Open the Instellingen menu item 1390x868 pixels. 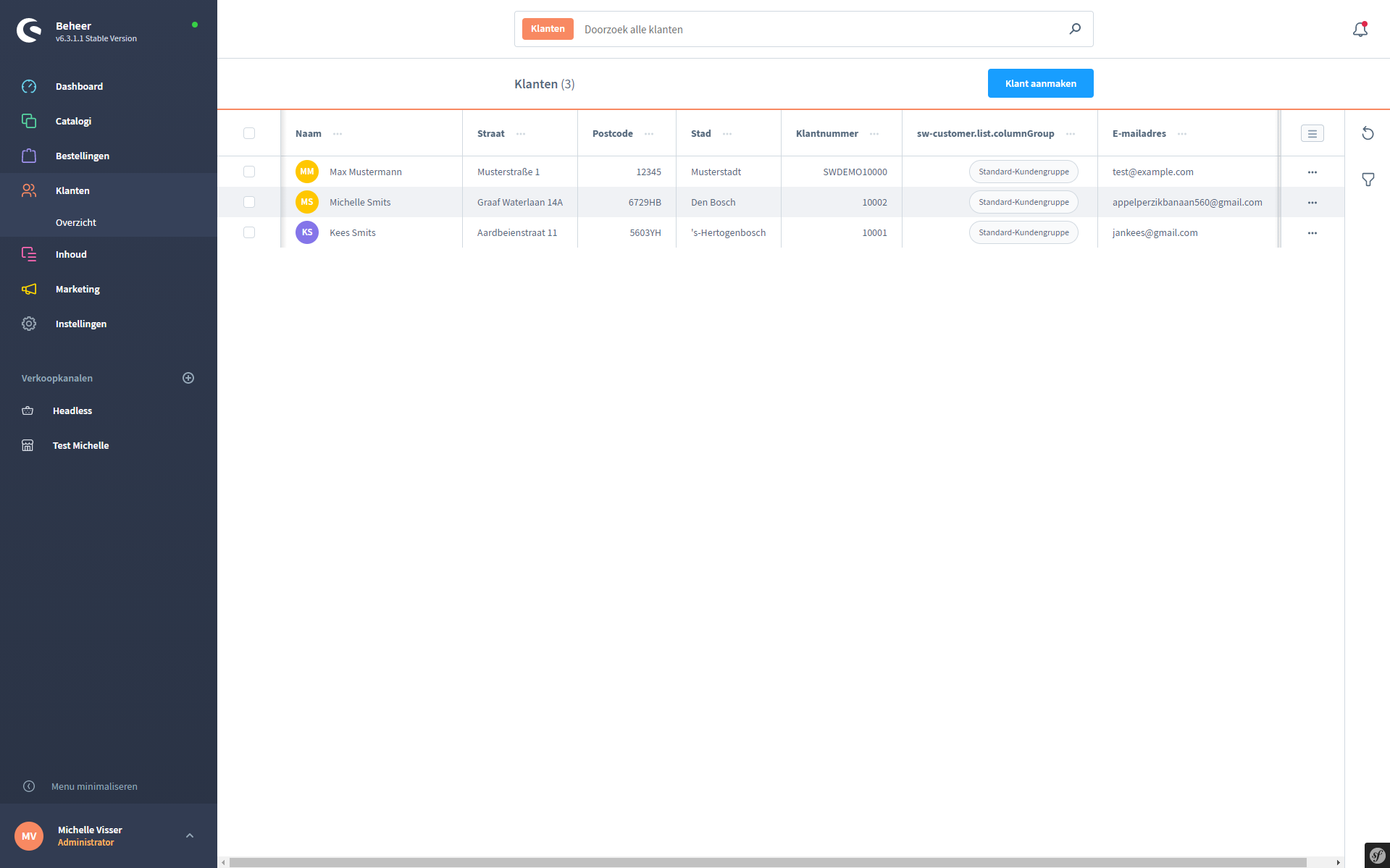(x=81, y=324)
